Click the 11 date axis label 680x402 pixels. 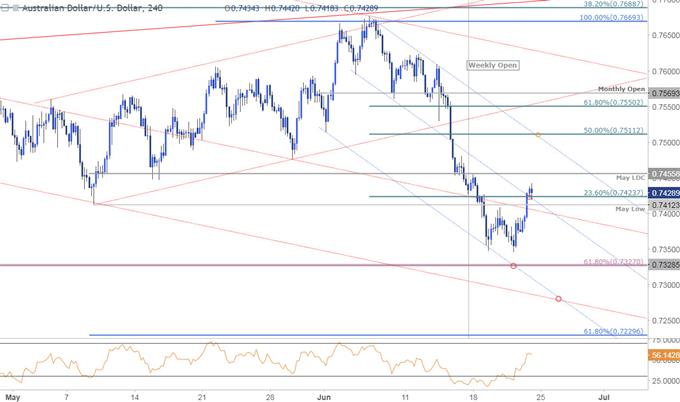pos(405,397)
